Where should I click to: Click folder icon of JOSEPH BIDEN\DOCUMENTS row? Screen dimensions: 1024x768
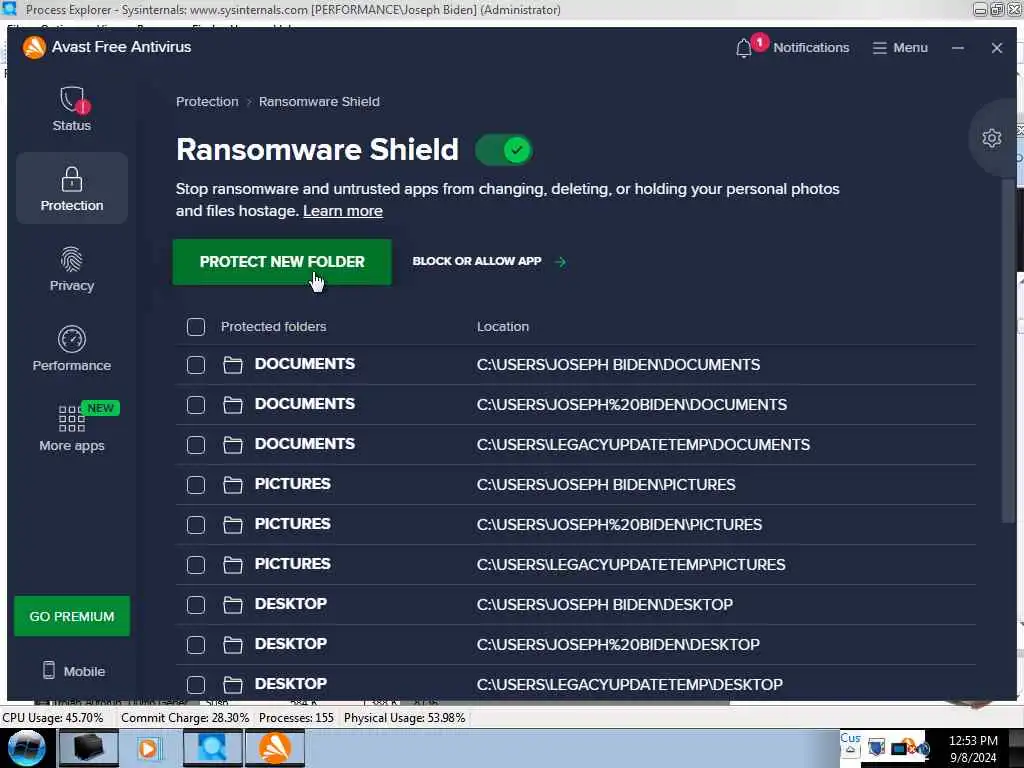(x=232, y=364)
